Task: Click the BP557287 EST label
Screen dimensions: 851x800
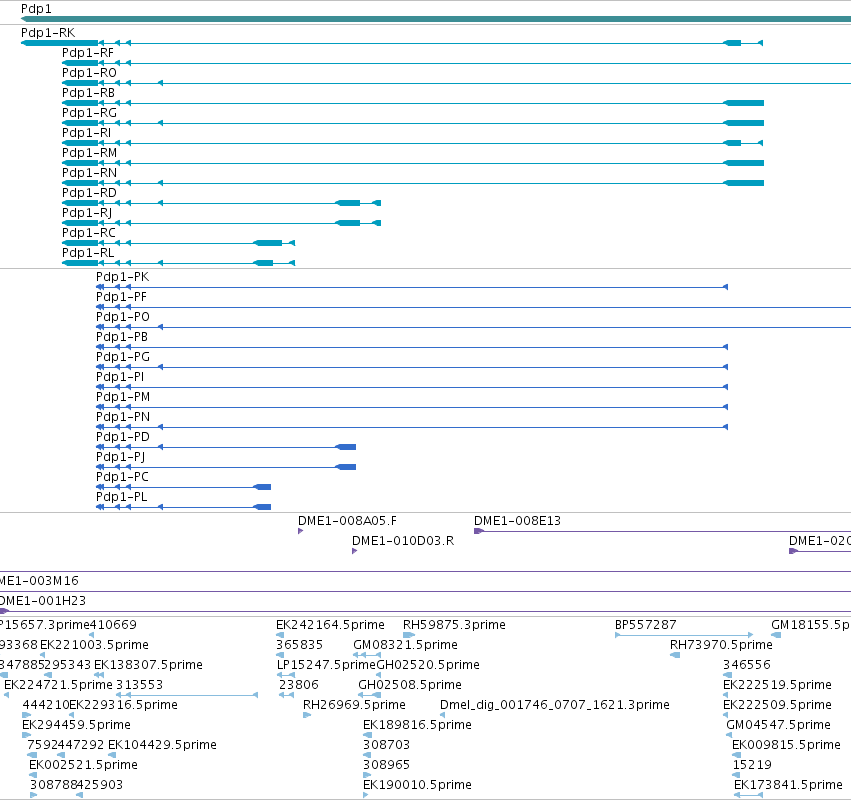Action: coord(646,625)
